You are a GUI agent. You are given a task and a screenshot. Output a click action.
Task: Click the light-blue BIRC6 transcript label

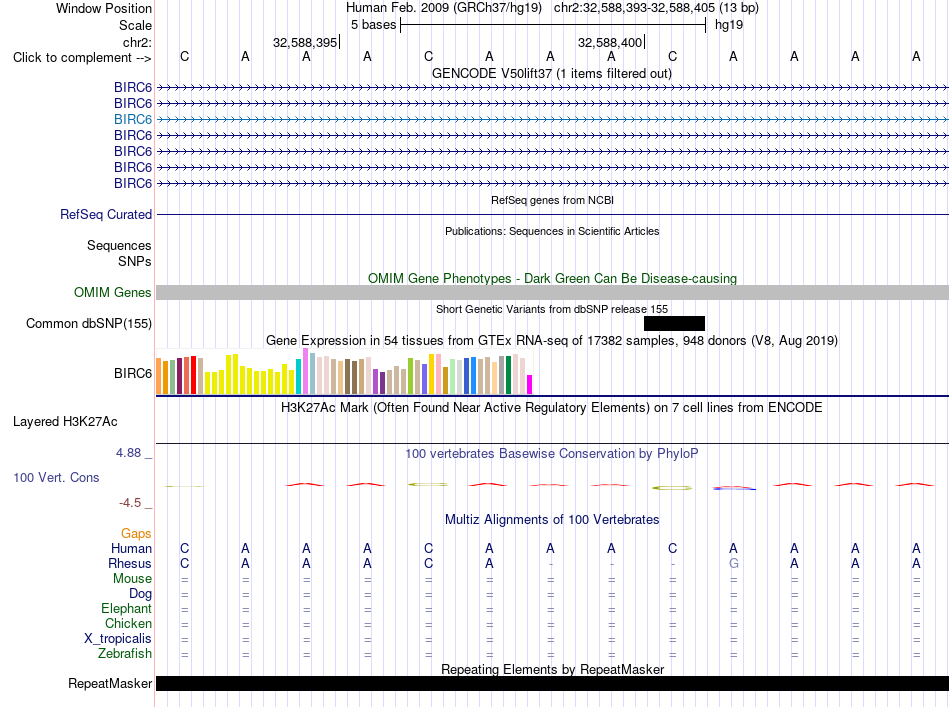(x=133, y=119)
